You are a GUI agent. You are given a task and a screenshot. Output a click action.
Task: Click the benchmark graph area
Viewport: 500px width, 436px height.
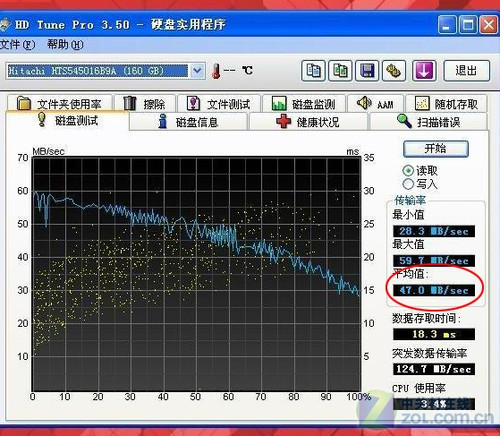point(196,274)
